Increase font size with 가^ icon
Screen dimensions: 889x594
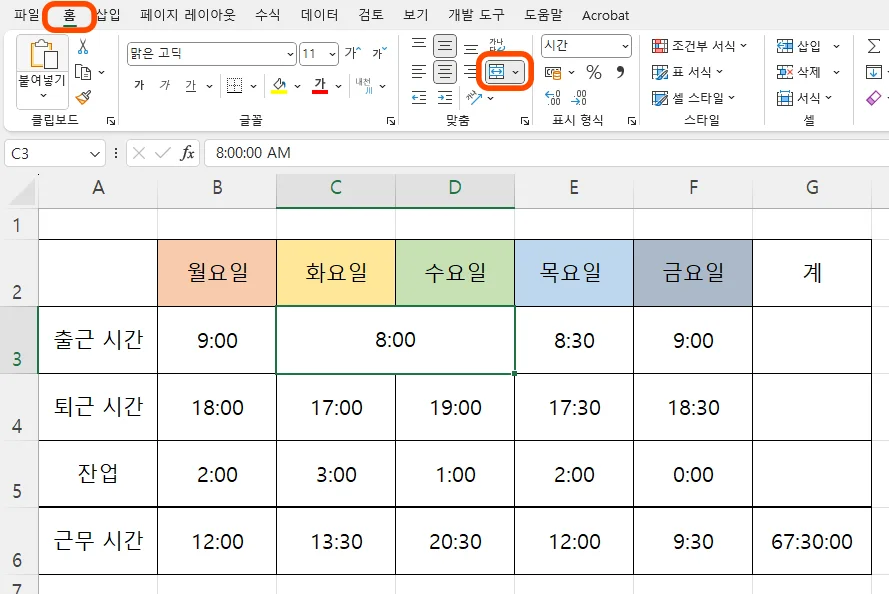(x=353, y=53)
